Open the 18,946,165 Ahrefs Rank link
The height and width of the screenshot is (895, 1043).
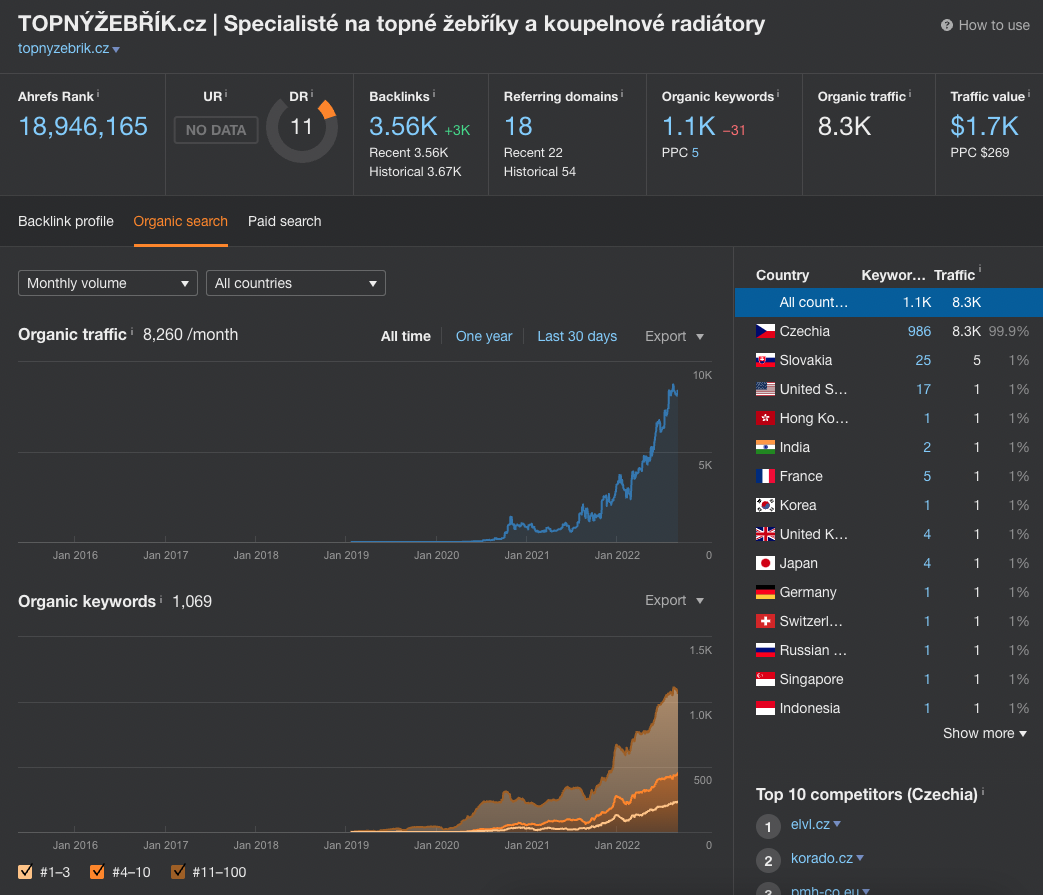[x=83, y=126]
